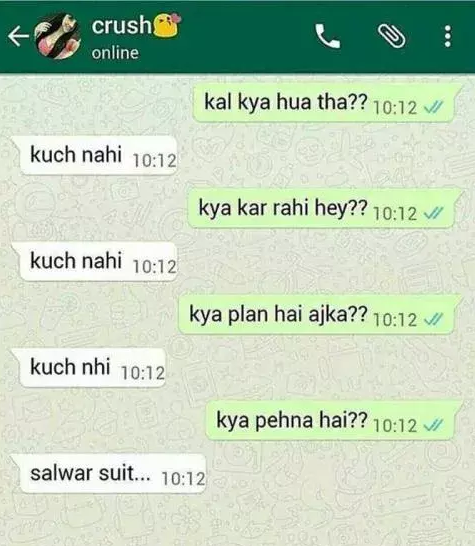
Task: Select the emoji beside crush name
Action: pyautogui.click(x=167, y=25)
